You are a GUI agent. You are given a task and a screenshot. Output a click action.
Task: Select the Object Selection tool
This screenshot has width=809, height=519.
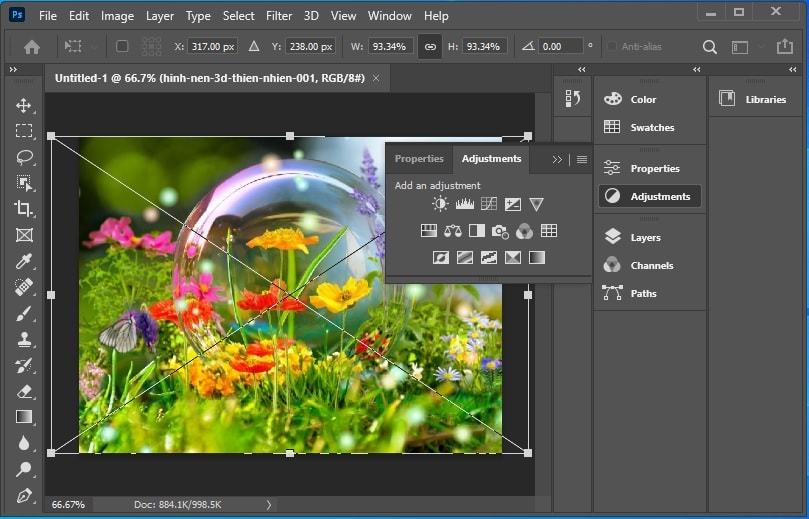click(24, 183)
